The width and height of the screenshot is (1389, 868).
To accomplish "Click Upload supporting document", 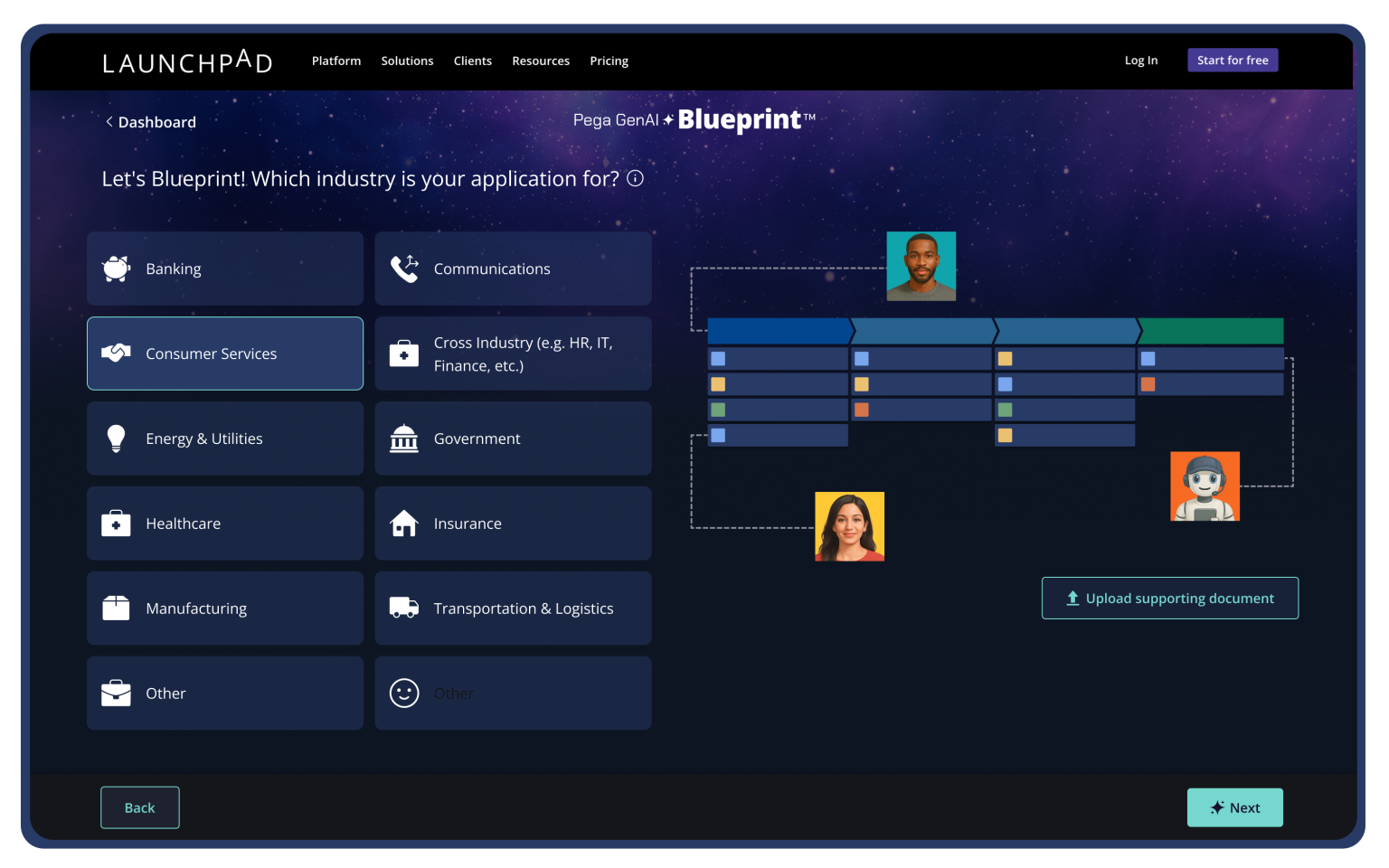I will pos(1170,598).
